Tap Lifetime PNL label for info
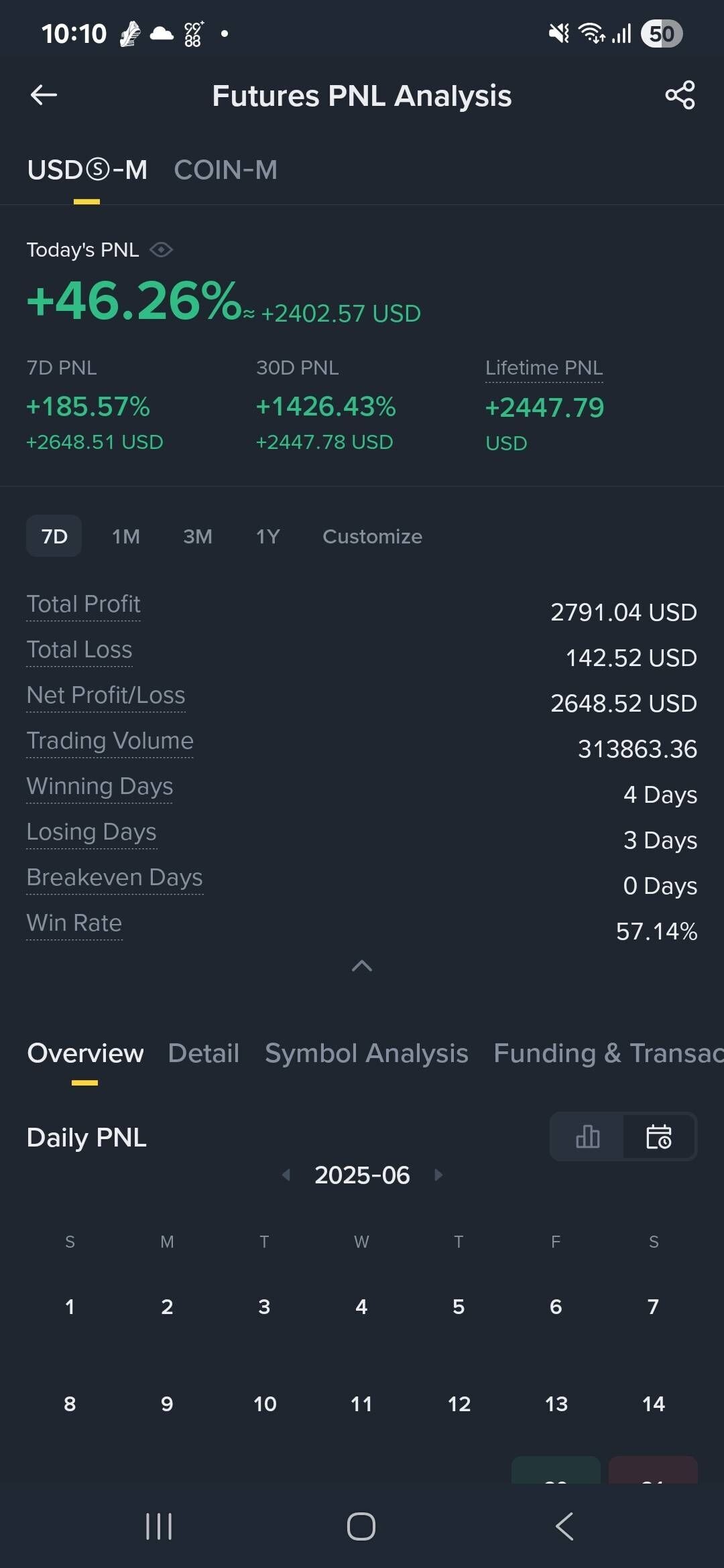Image resolution: width=724 pixels, height=1568 pixels. 544,368
